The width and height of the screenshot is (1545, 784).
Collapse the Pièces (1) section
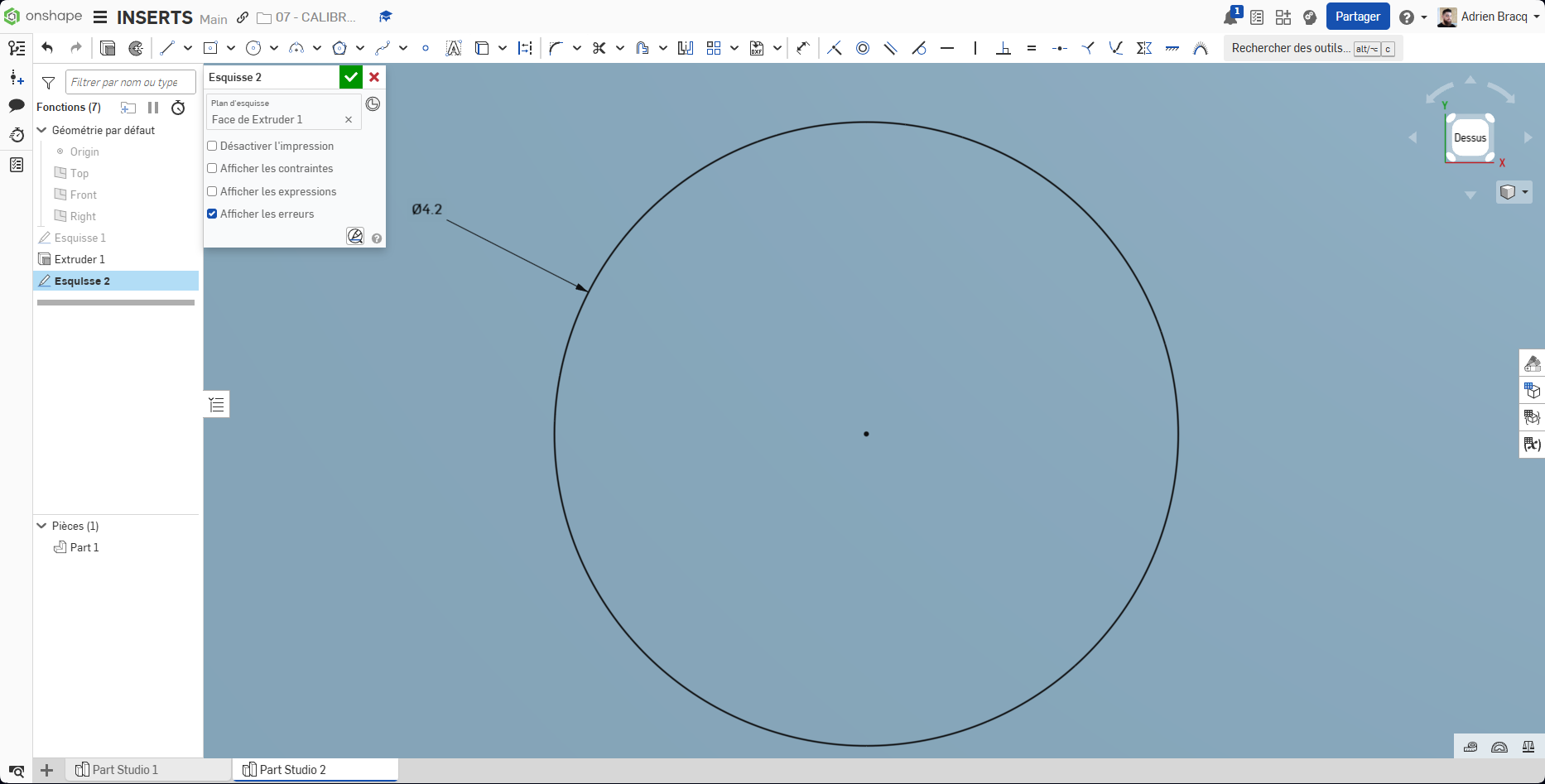click(x=42, y=526)
